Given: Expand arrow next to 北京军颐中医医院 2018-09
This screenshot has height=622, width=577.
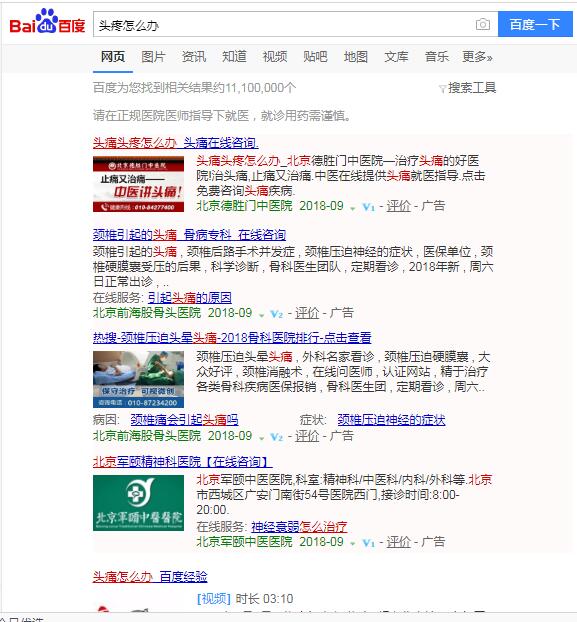Looking at the screenshot, I should click(352, 544).
